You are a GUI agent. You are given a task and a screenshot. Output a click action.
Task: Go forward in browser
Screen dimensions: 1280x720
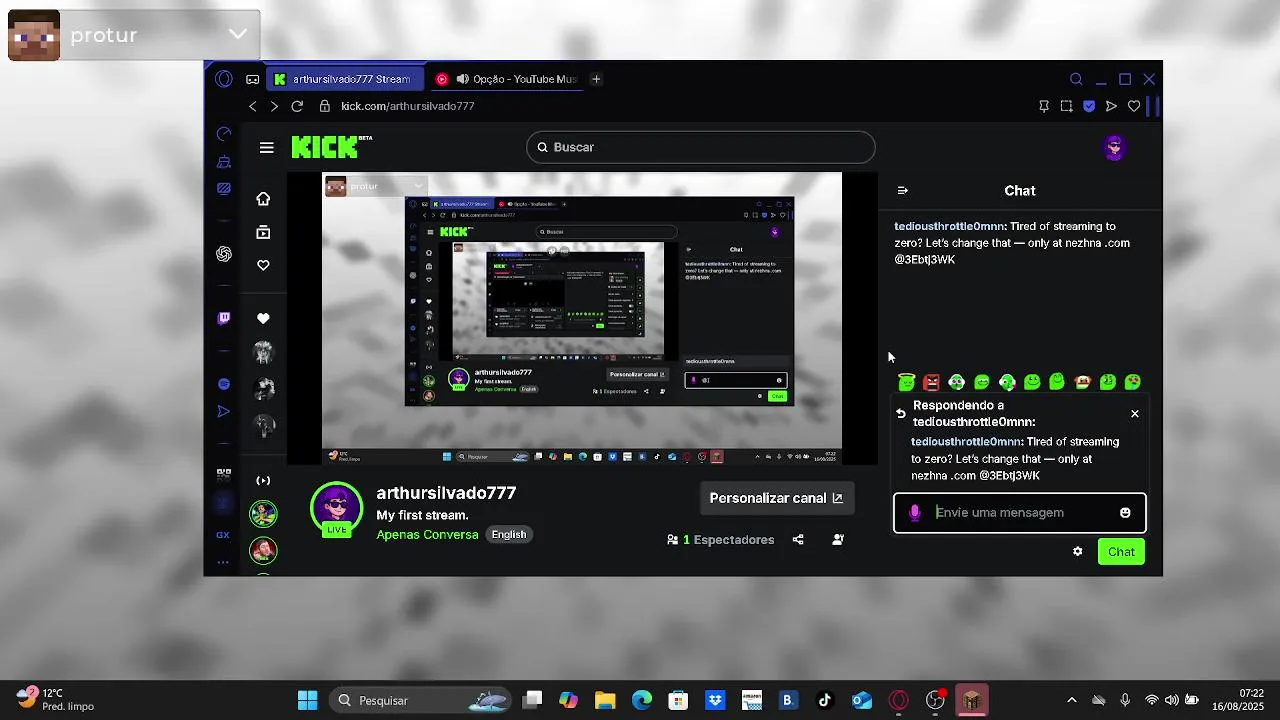coord(274,106)
